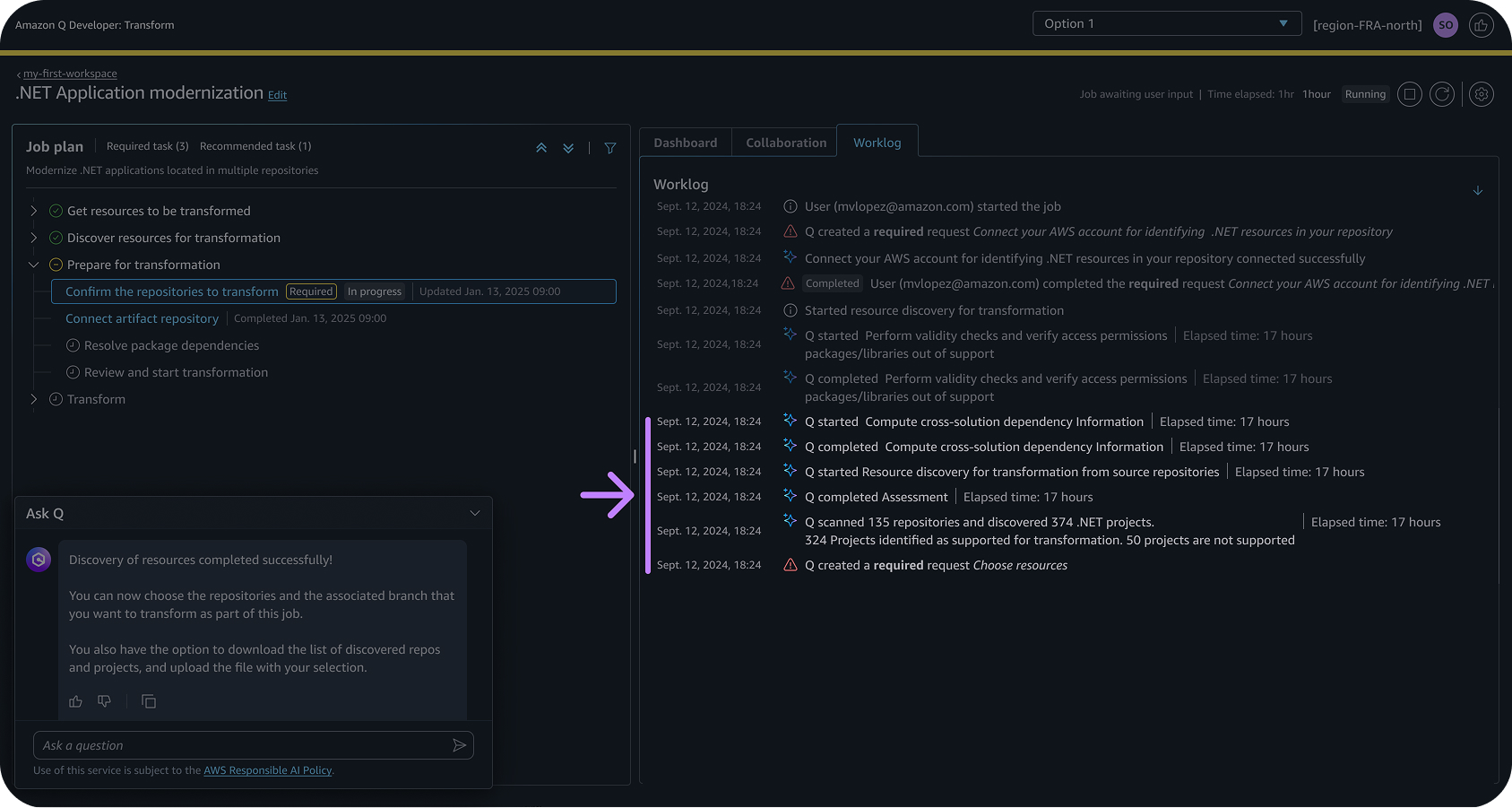Click 'Job awaiting user input' status text
This screenshot has height=808, width=1512.
[x=1136, y=94]
